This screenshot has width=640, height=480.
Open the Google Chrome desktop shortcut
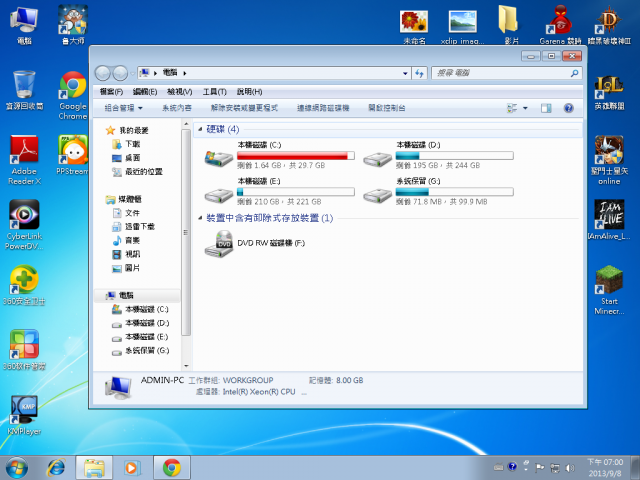tap(73, 95)
